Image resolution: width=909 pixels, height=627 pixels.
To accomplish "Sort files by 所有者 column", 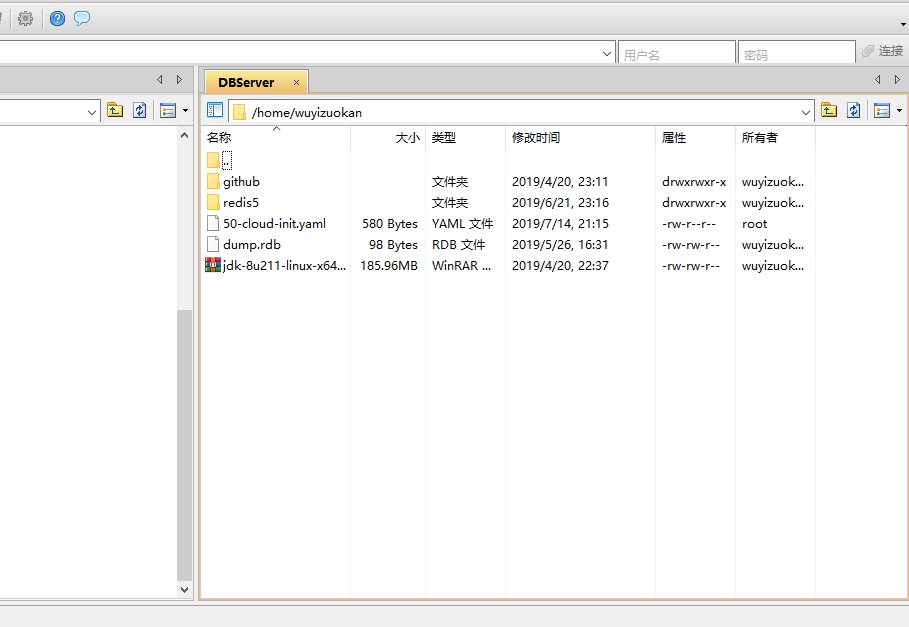I will (x=775, y=138).
